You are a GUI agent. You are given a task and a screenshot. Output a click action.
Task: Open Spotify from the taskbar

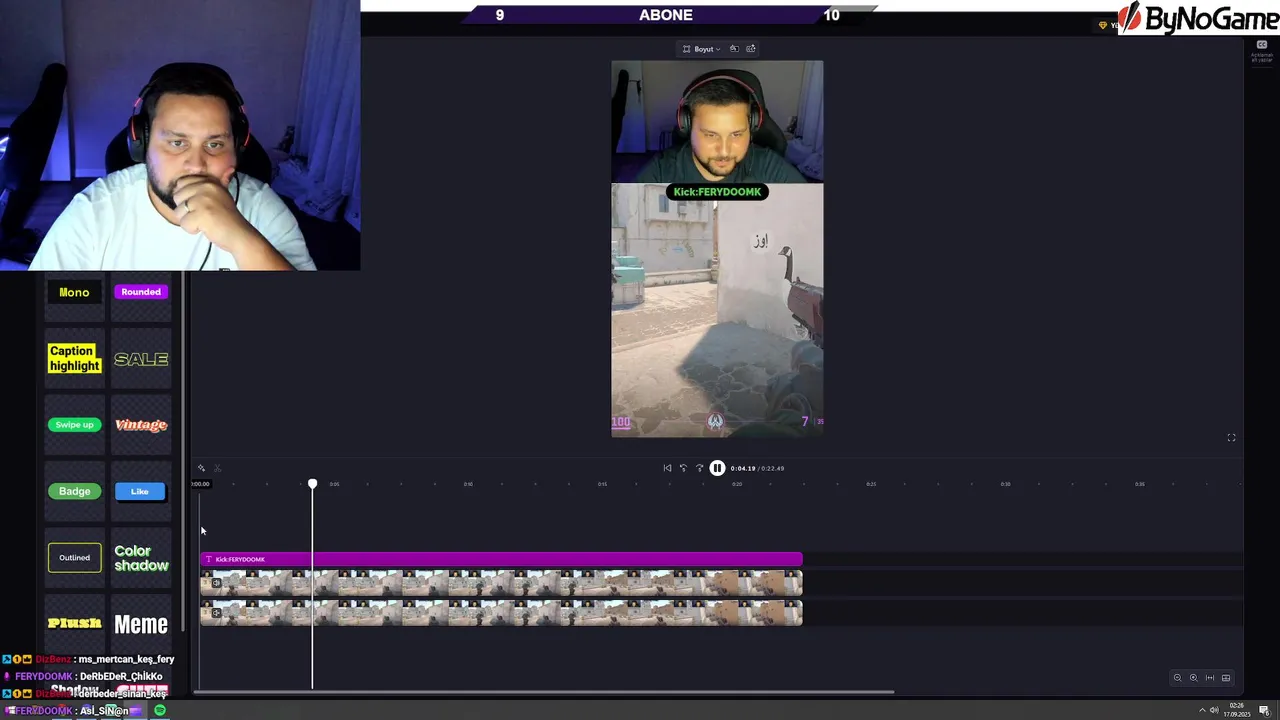(x=159, y=711)
